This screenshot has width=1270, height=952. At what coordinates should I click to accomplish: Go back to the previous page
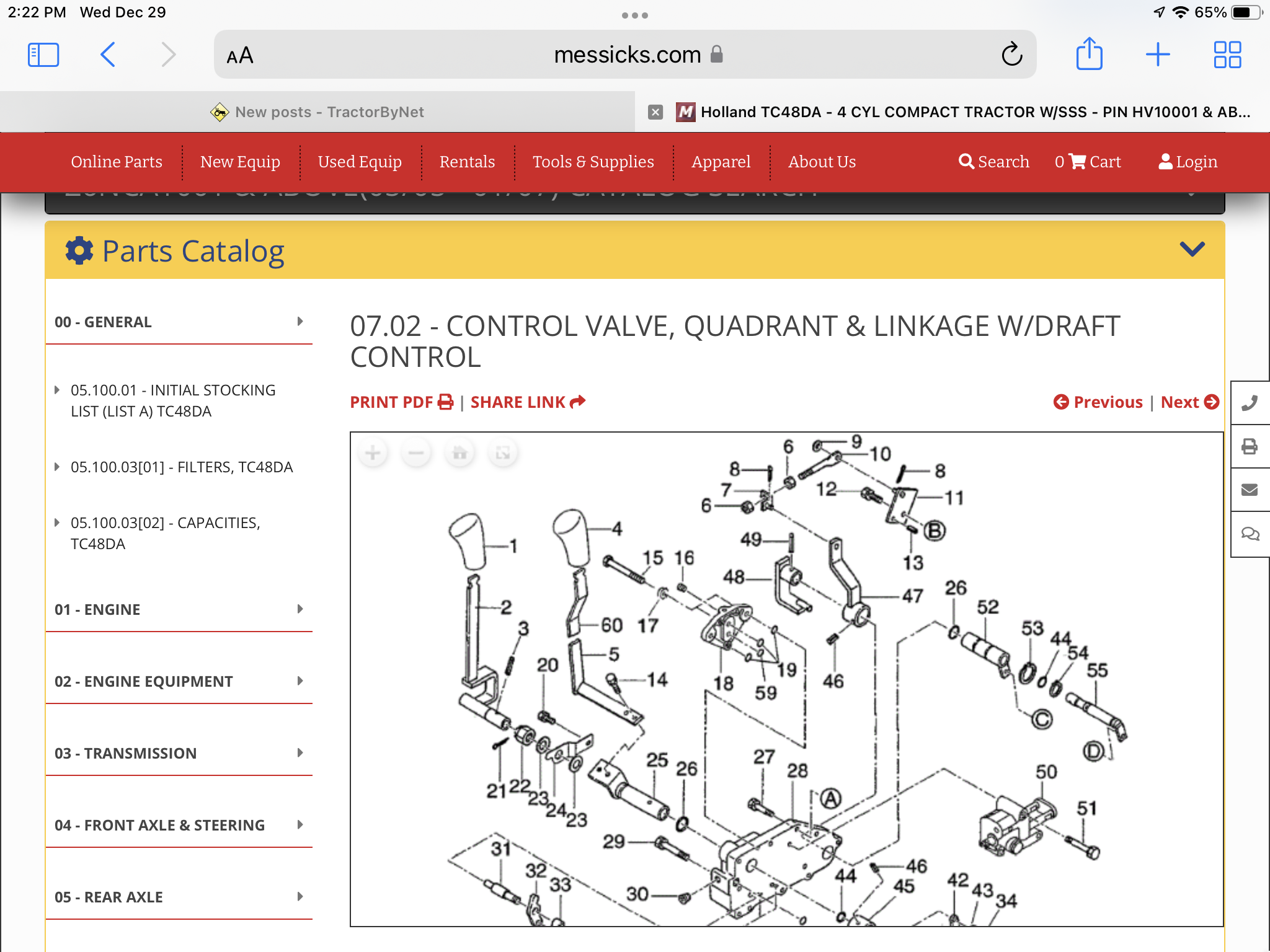(x=108, y=55)
